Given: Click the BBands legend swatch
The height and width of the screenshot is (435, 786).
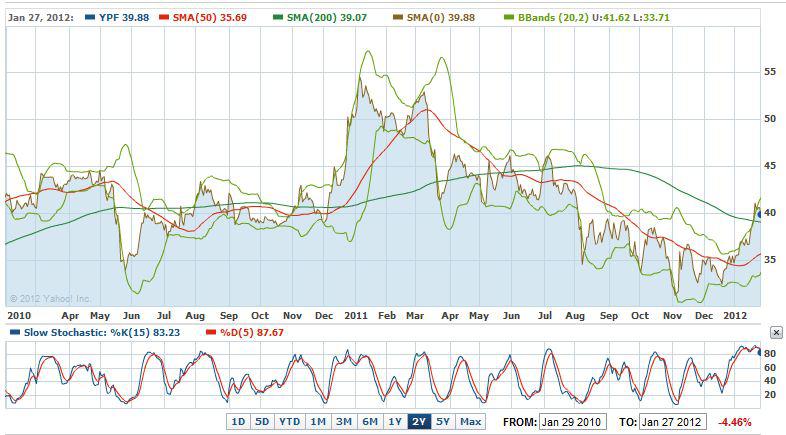Looking at the screenshot, I should coord(509,18).
